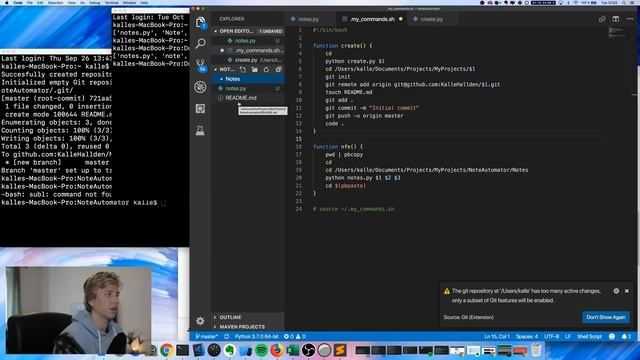Image resolution: width=640 pixels, height=360 pixels.
Task: Click the 'python notes.py $1 $2 $3' line
Action: [362, 178]
